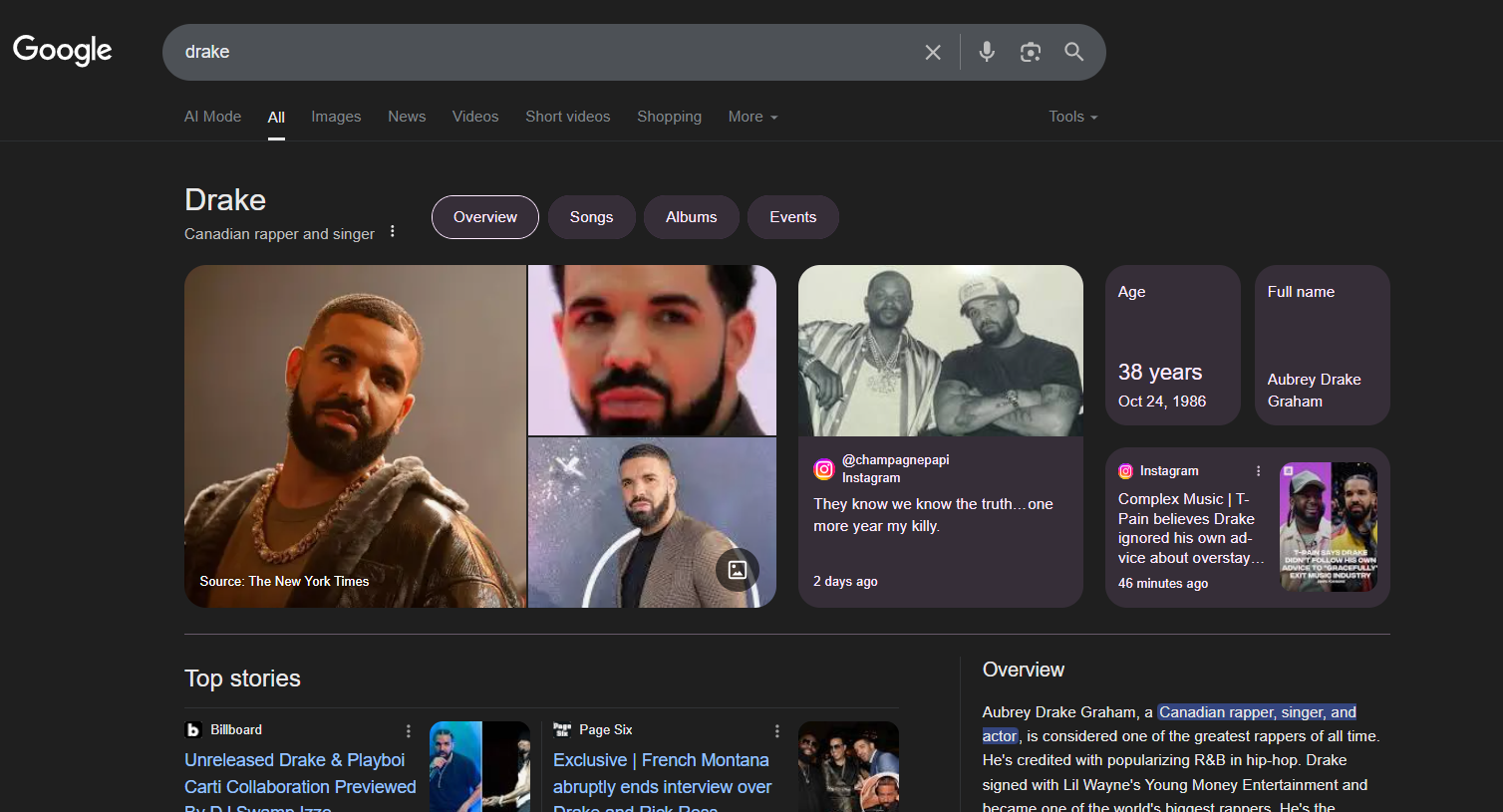Open @champagnepapi Instagram profile link
1503x812 pixels.
(895, 460)
